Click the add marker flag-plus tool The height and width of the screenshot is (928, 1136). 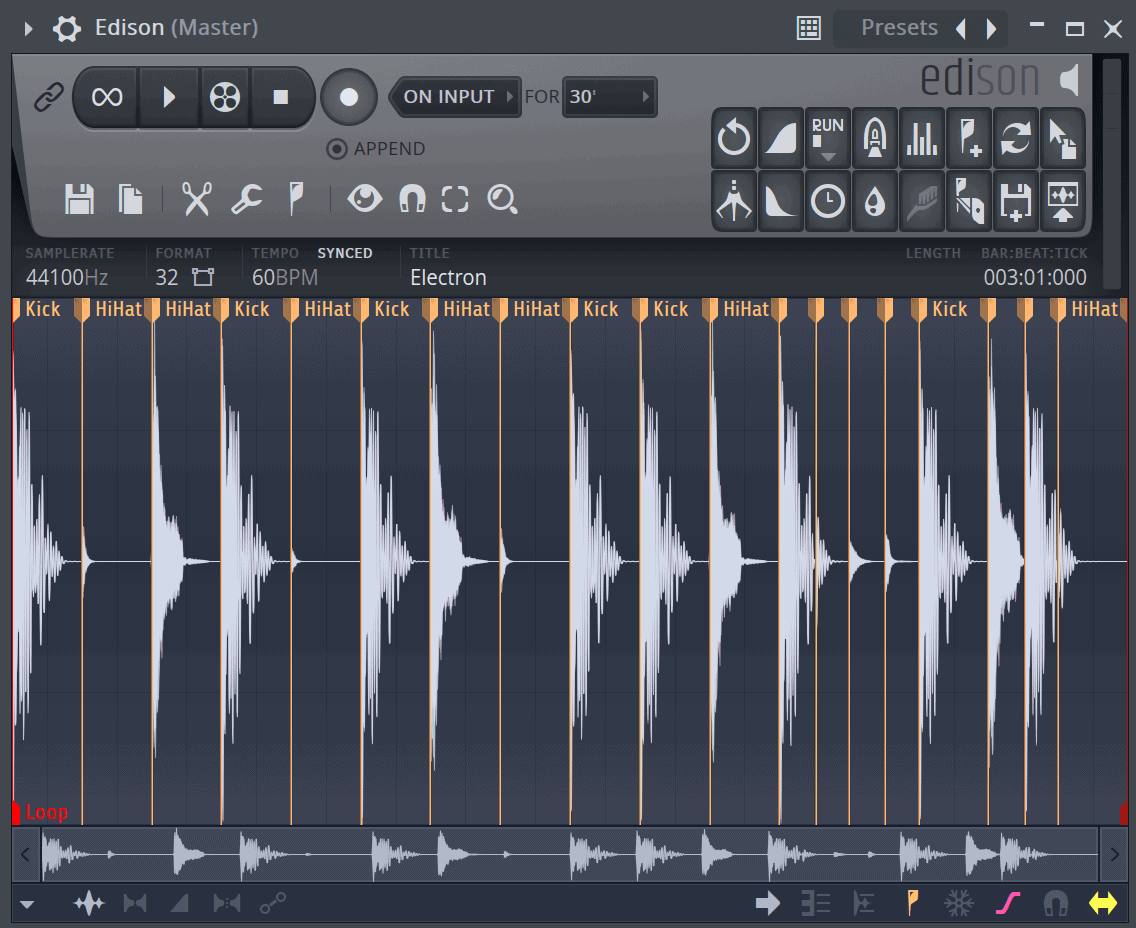click(969, 138)
